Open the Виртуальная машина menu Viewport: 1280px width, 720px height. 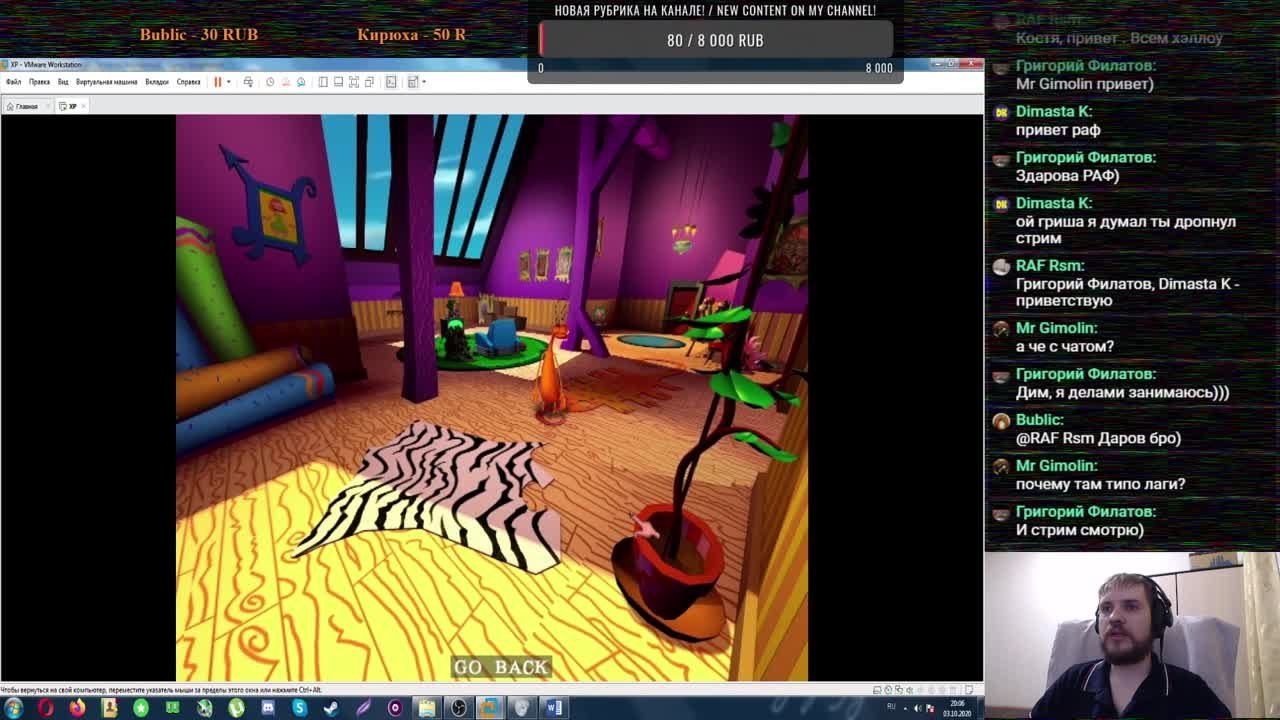click(106, 82)
